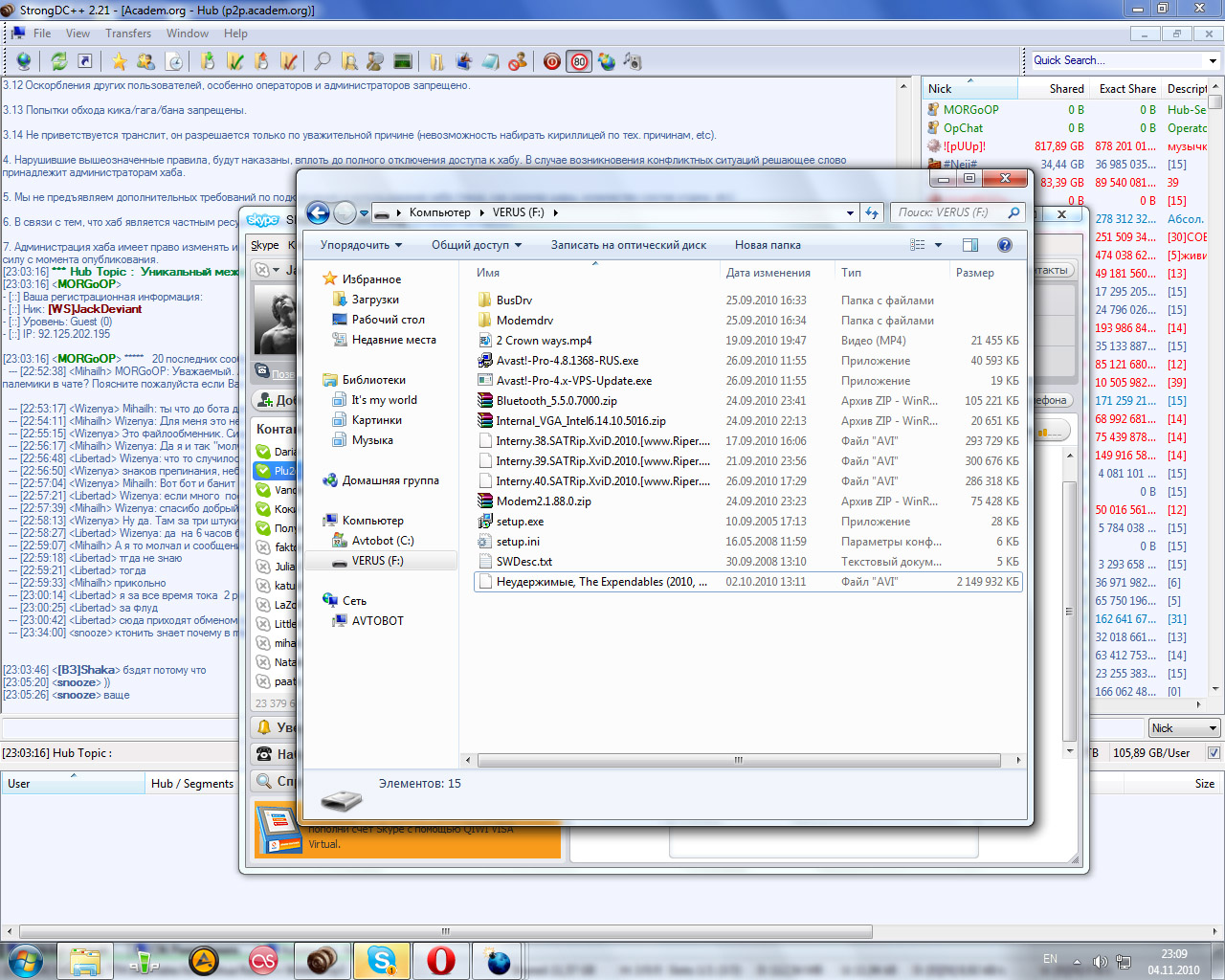Toggle checkbox next to Nick filter in StrongDC++
The image size is (1225, 980).
click(x=1214, y=753)
